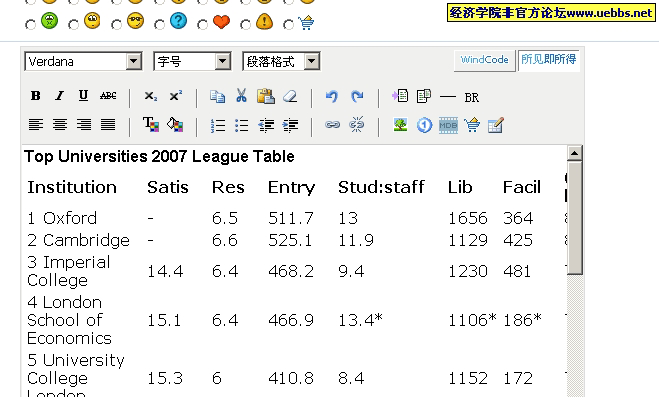Open the 段落格式 paragraph format dropdown
The width and height of the screenshot is (659, 397).
[281, 62]
